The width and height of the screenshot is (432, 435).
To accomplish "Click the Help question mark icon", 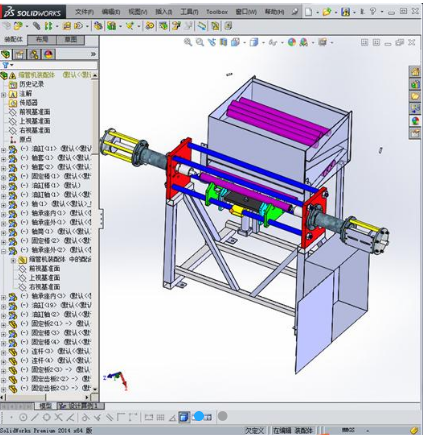I will pos(373,12).
